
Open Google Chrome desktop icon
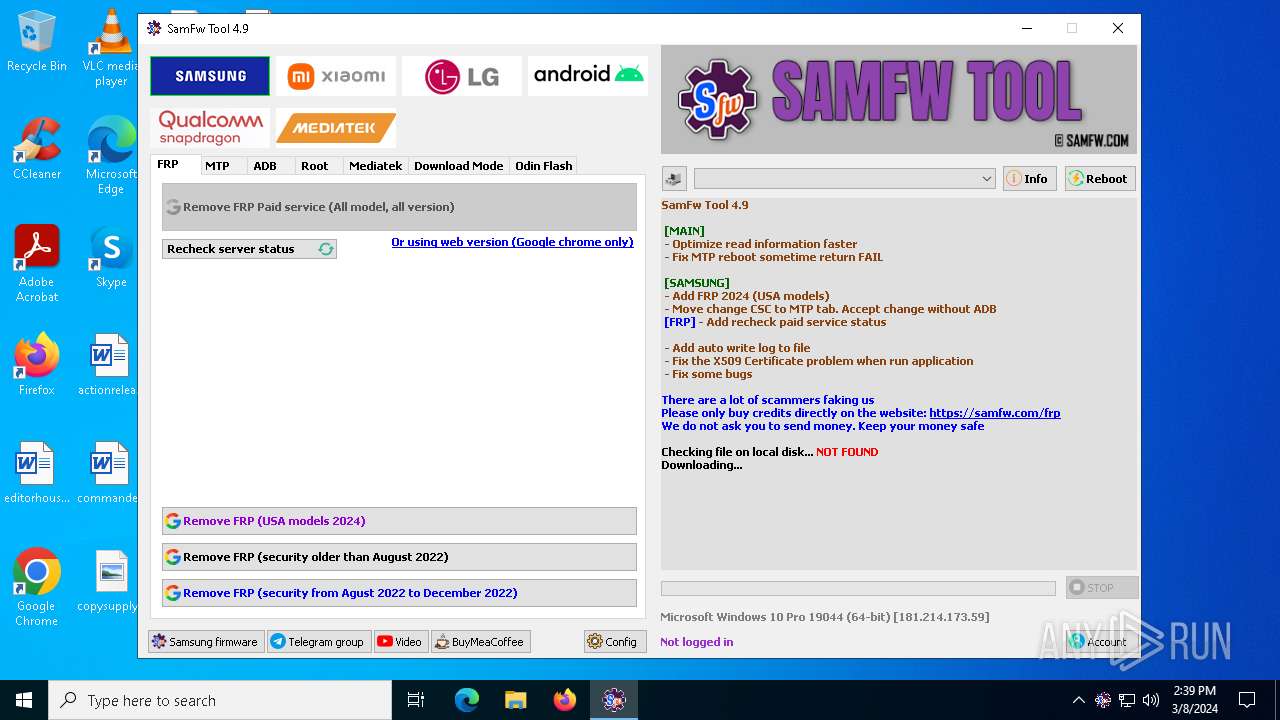coord(37,588)
